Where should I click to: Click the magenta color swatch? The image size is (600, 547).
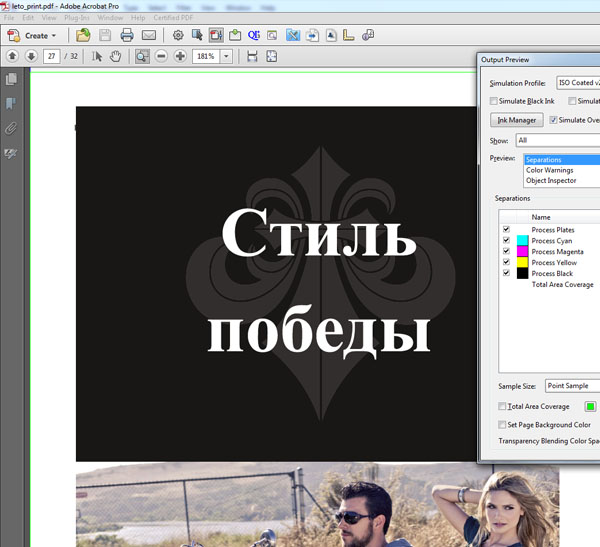(x=522, y=251)
